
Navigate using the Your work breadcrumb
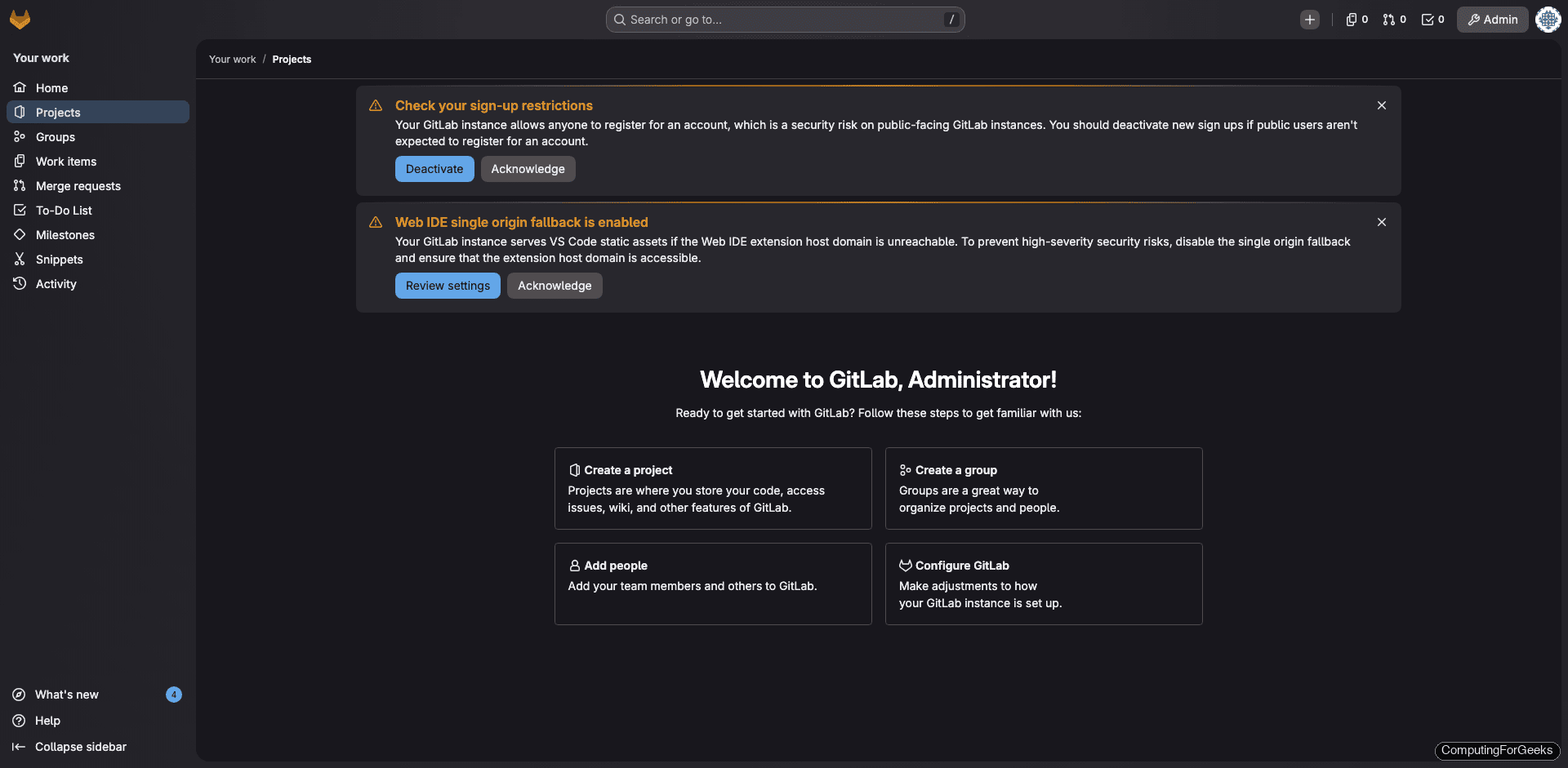(232, 59)
